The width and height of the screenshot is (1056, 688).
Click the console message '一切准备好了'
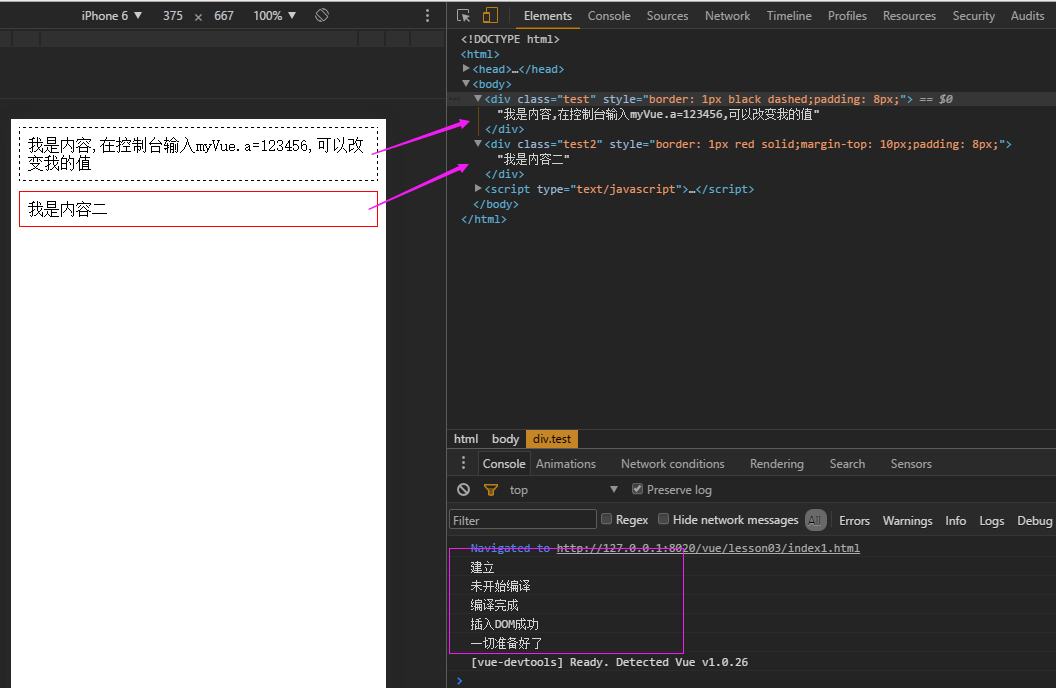(506, 643)
